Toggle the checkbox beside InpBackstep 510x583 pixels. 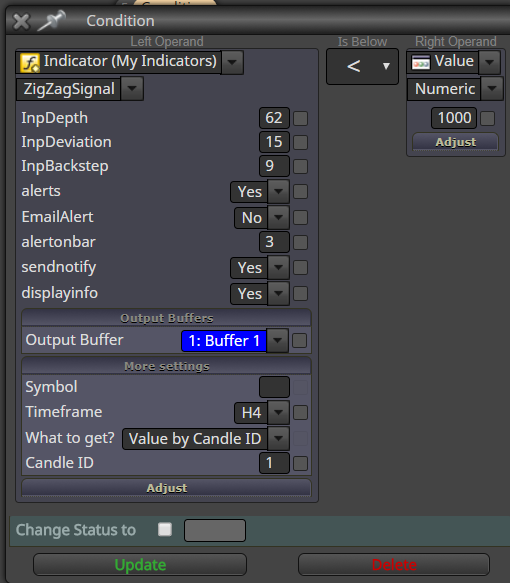coord(300,166)
